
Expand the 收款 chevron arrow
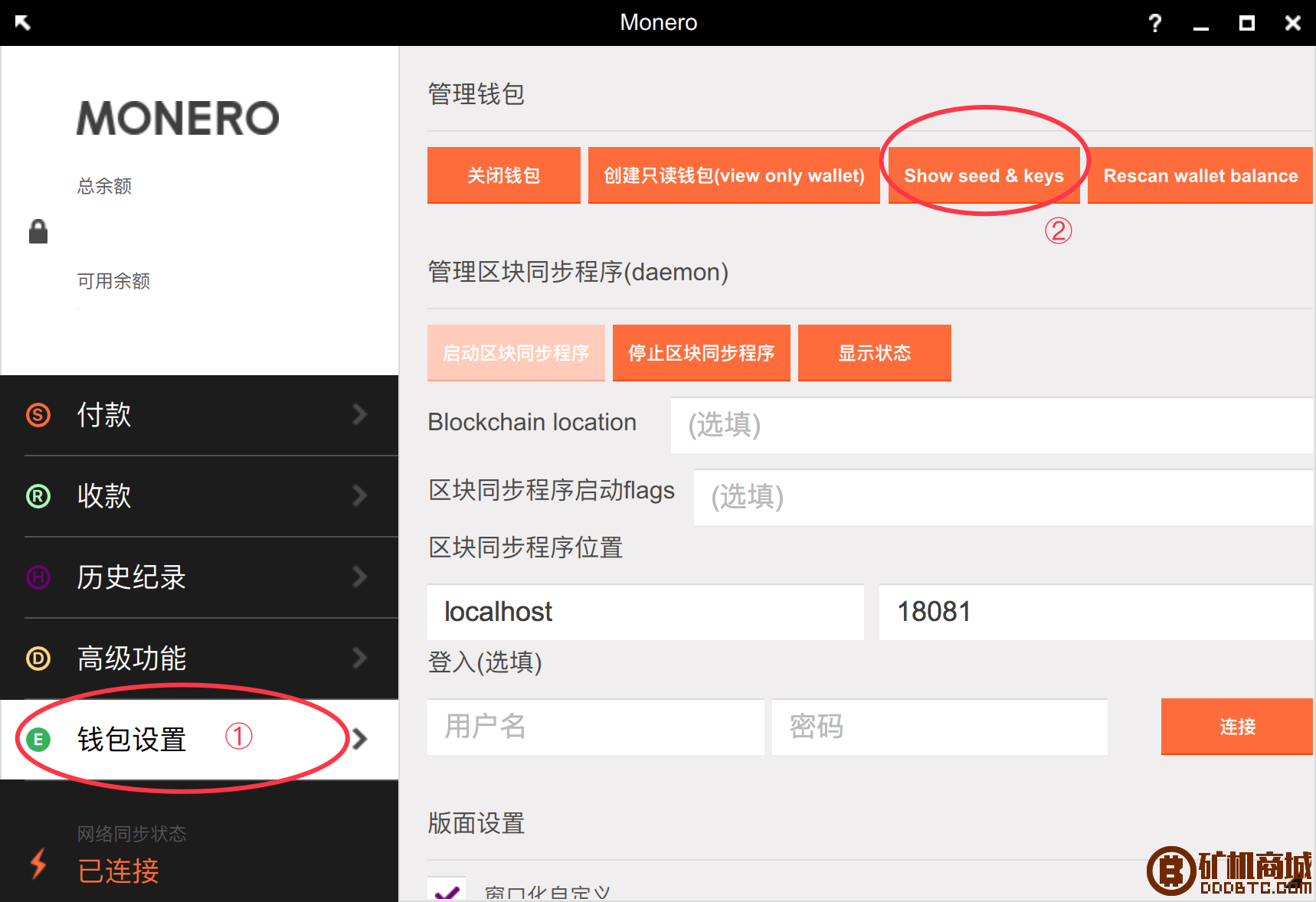(360, 495)
